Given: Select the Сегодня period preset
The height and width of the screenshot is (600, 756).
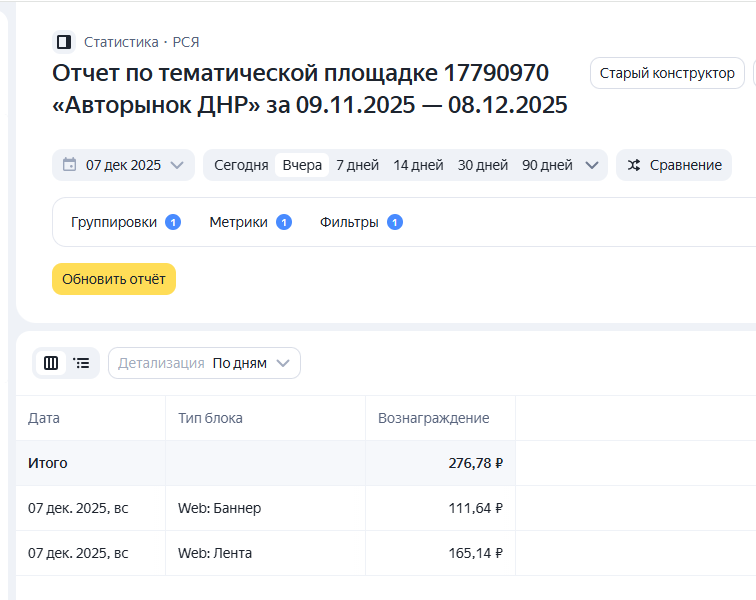Looking at the screenshot, I should click(241, 165).
